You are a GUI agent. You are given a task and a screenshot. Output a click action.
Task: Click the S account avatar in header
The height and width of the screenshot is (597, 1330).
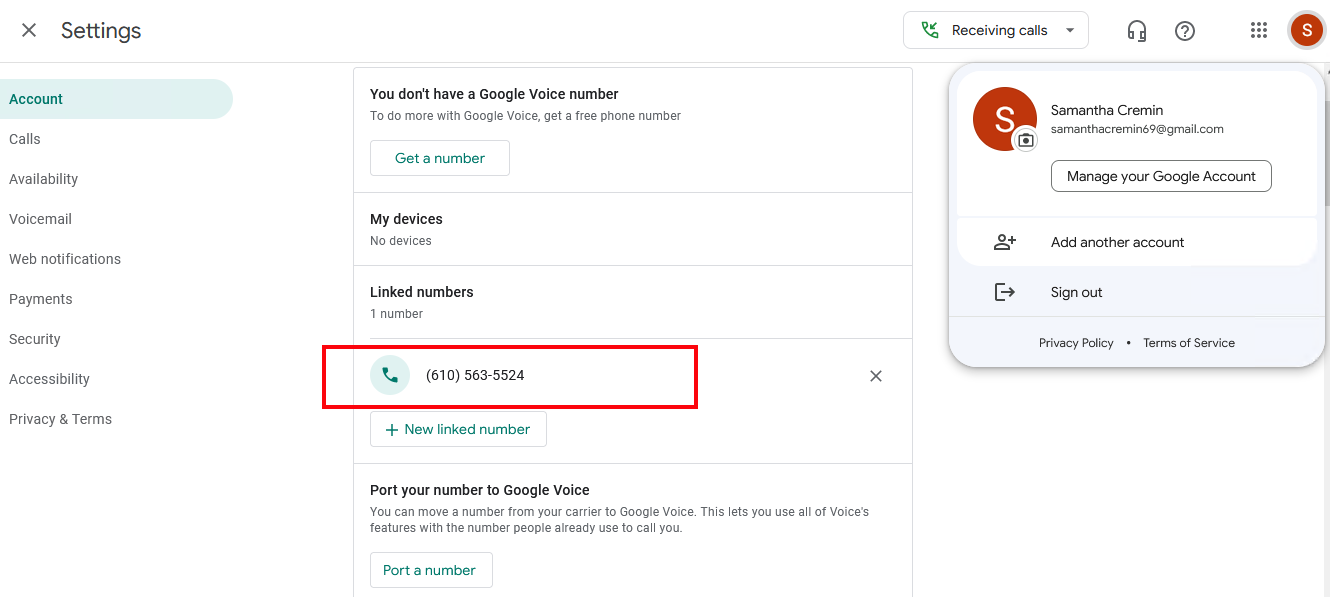(x=1306, y=30)
